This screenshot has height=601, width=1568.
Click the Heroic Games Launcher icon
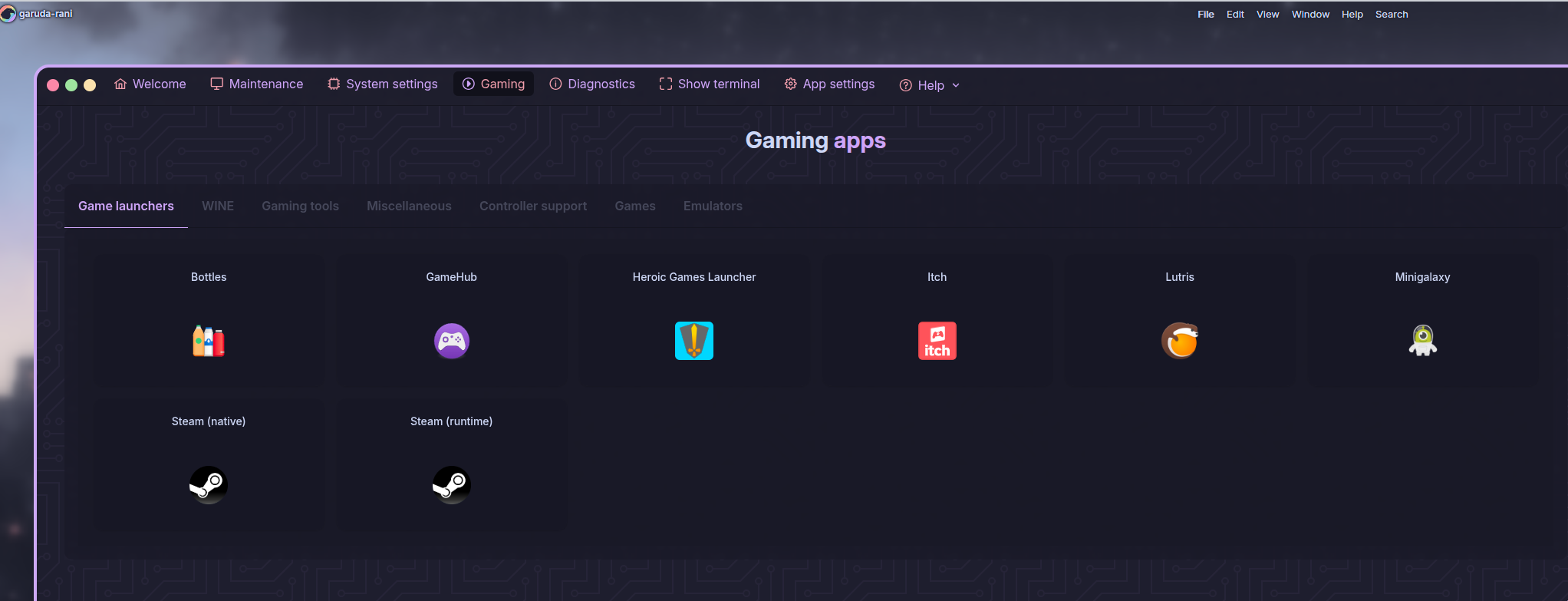point(694,341)
